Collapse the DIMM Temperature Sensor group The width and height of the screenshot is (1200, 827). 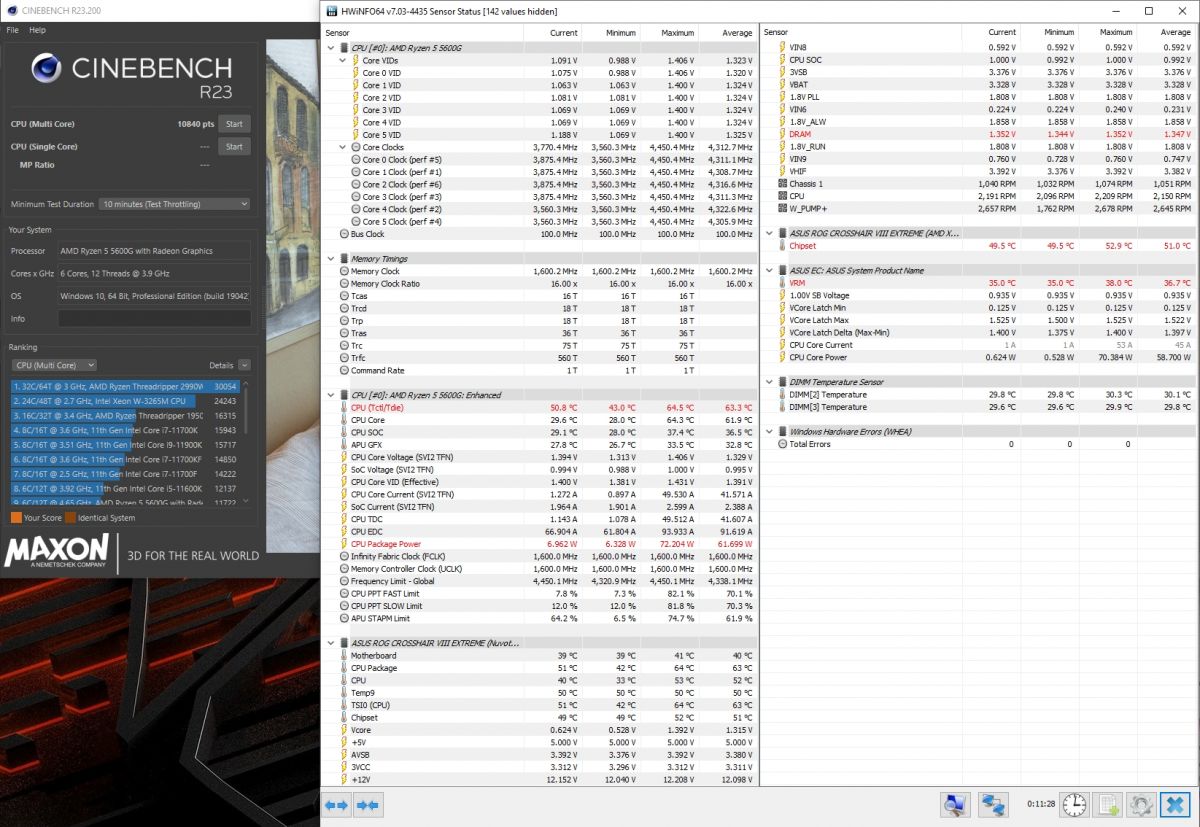[x=768, y=382]
